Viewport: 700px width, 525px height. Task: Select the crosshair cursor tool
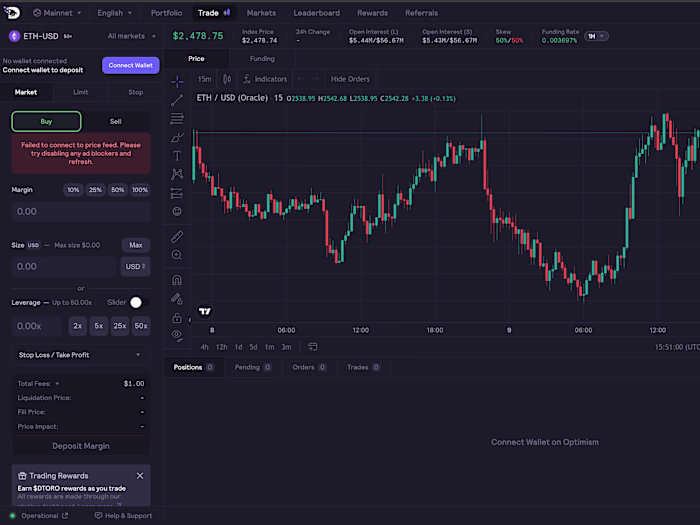pyautogui.click(x=177, y=81)
